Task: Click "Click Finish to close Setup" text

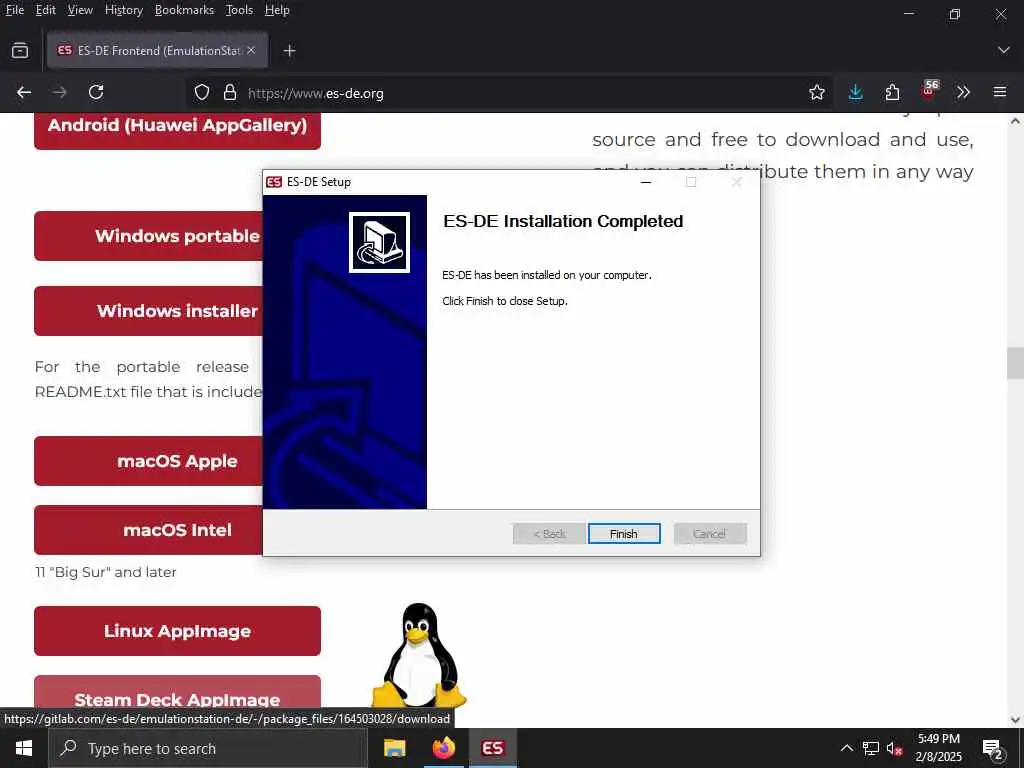Action: [x=505, y=301]
